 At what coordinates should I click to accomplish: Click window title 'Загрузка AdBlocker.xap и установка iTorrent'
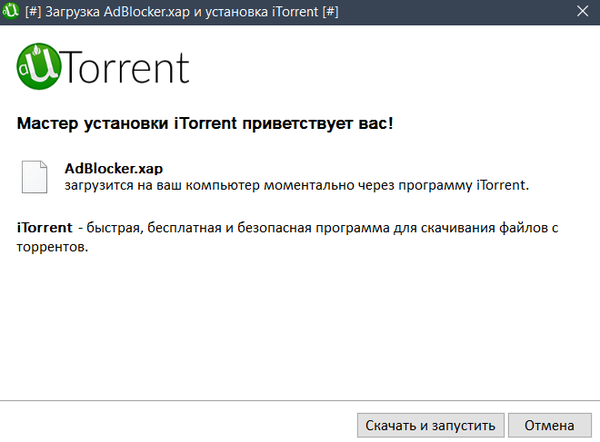[182, 12]
